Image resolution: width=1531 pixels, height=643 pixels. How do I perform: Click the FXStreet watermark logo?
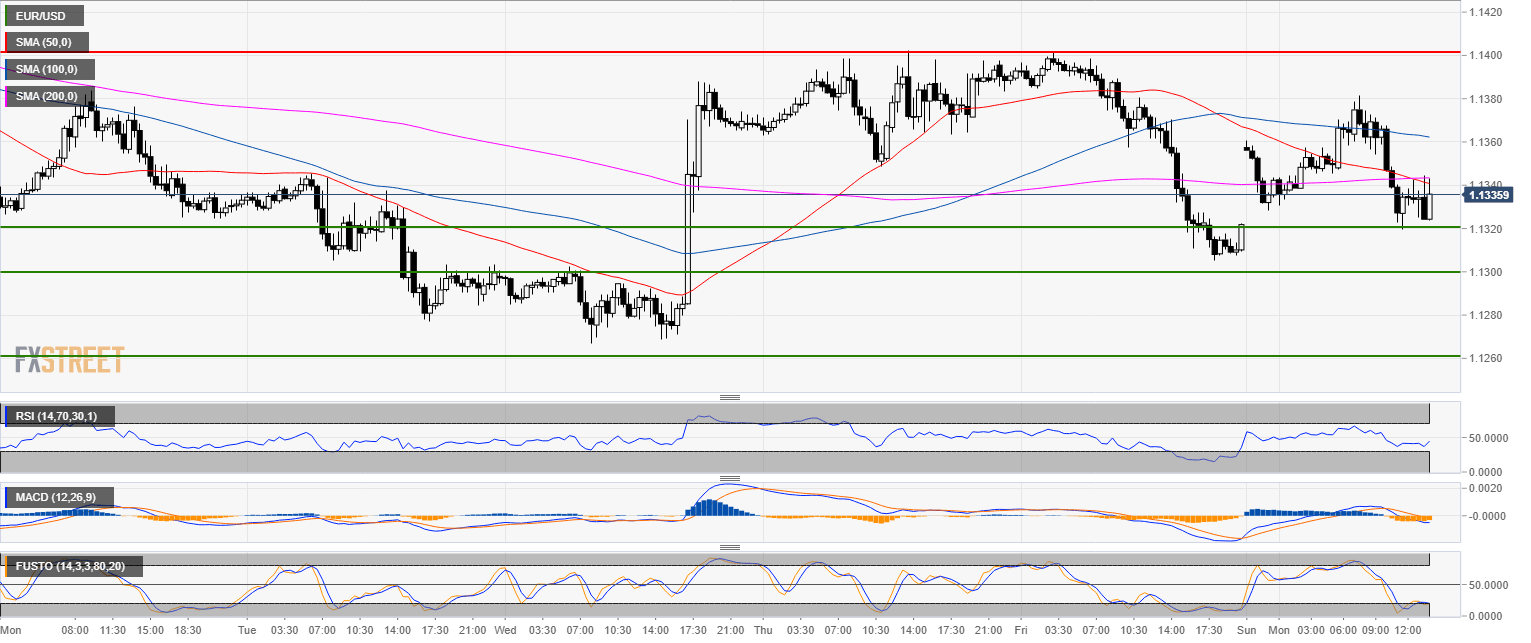(69, 359)
